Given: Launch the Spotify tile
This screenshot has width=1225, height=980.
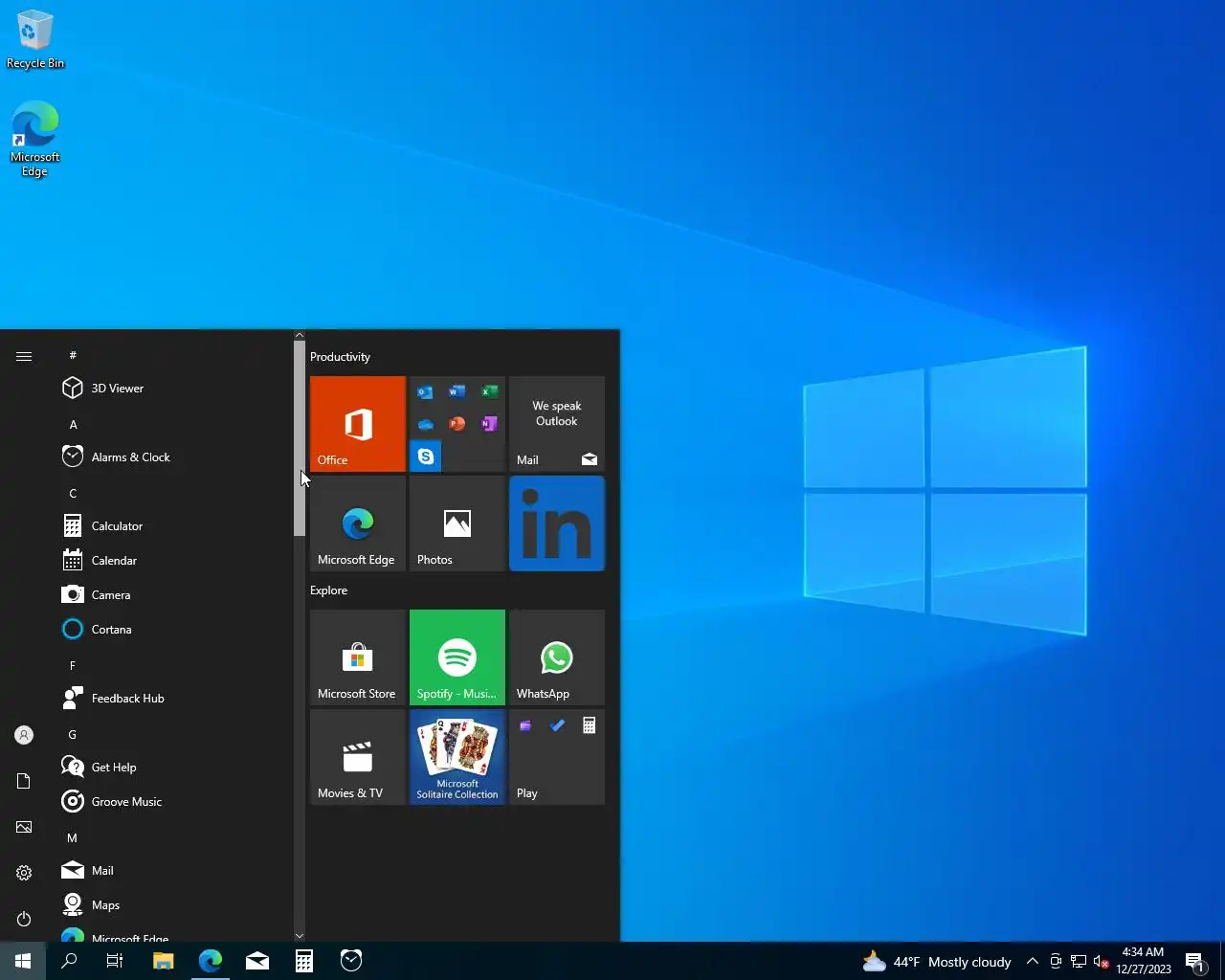Looking at the screenshot, I should point(457,657).
